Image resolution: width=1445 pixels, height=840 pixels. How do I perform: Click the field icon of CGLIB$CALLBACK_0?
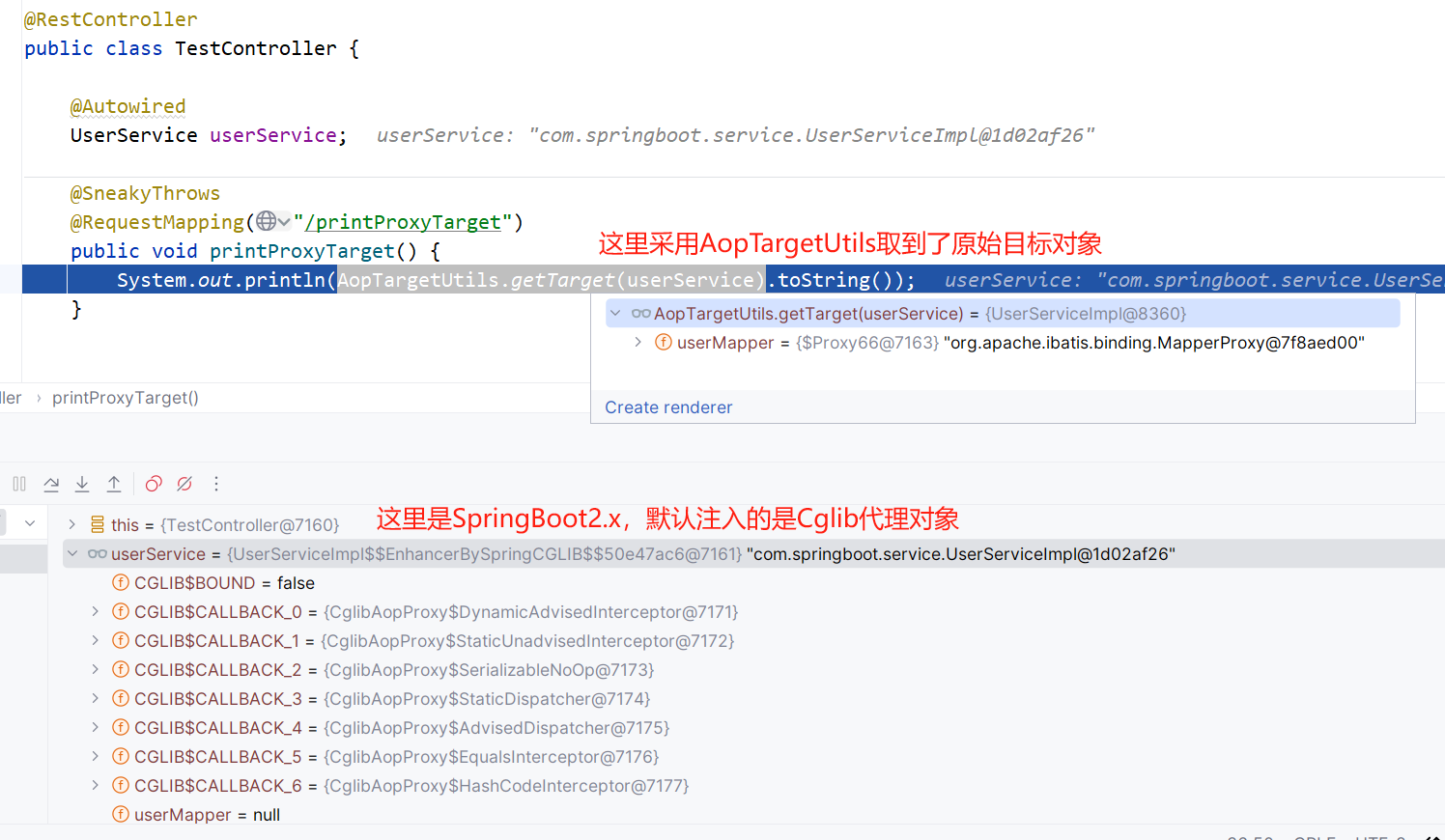coord(121,611)
